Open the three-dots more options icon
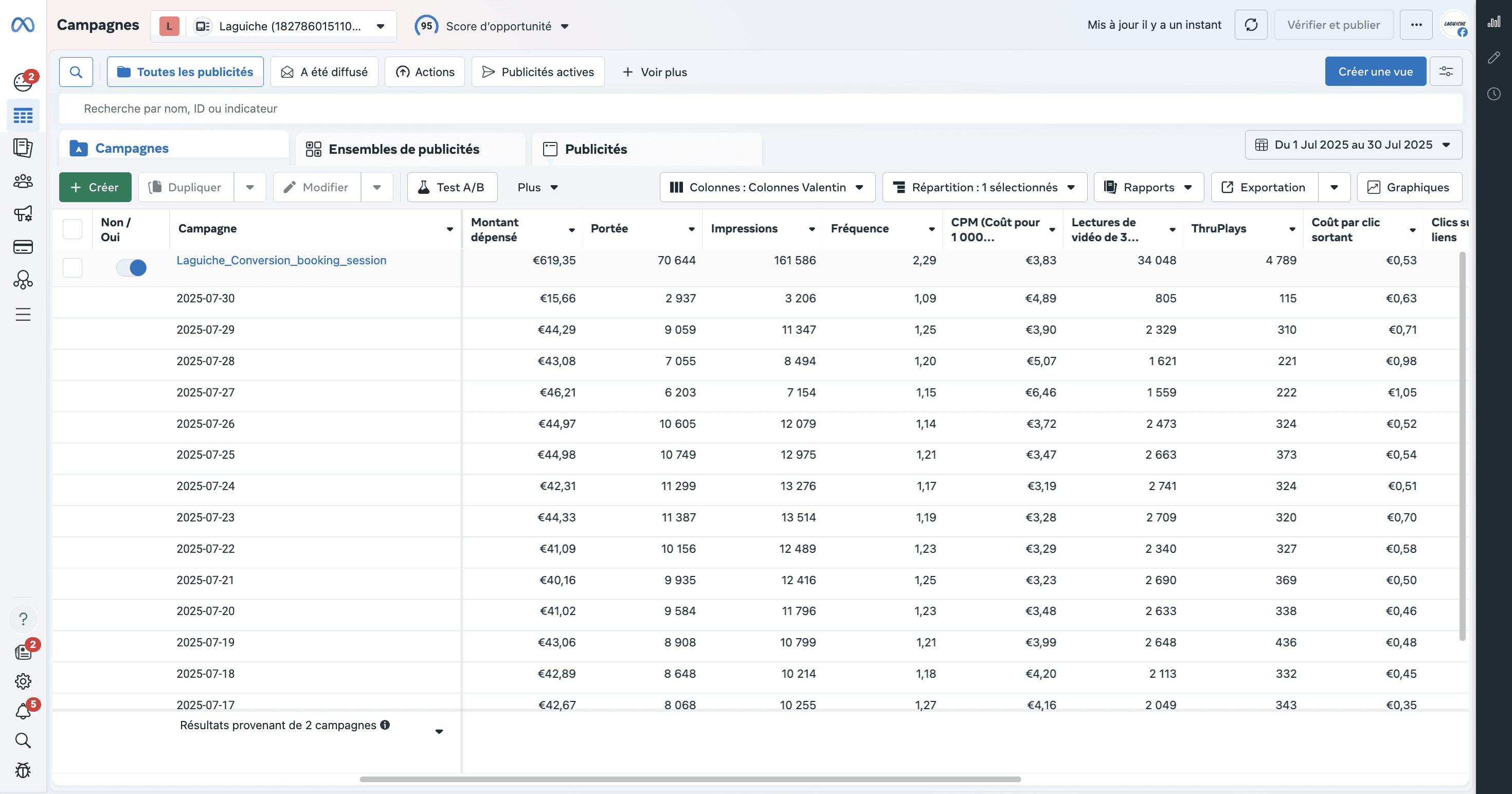Screen dimensions: 1512x794 click(1416, 25)
